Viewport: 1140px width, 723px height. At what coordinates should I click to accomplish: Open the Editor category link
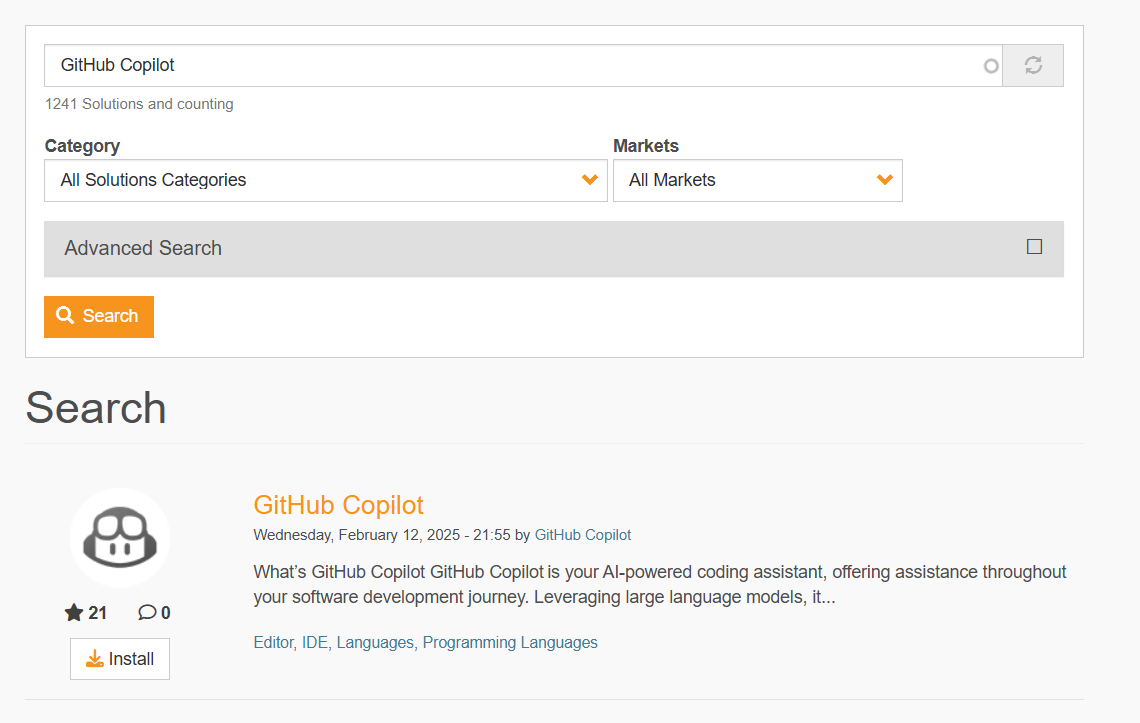pyautogui.click(x=274, y=642)
